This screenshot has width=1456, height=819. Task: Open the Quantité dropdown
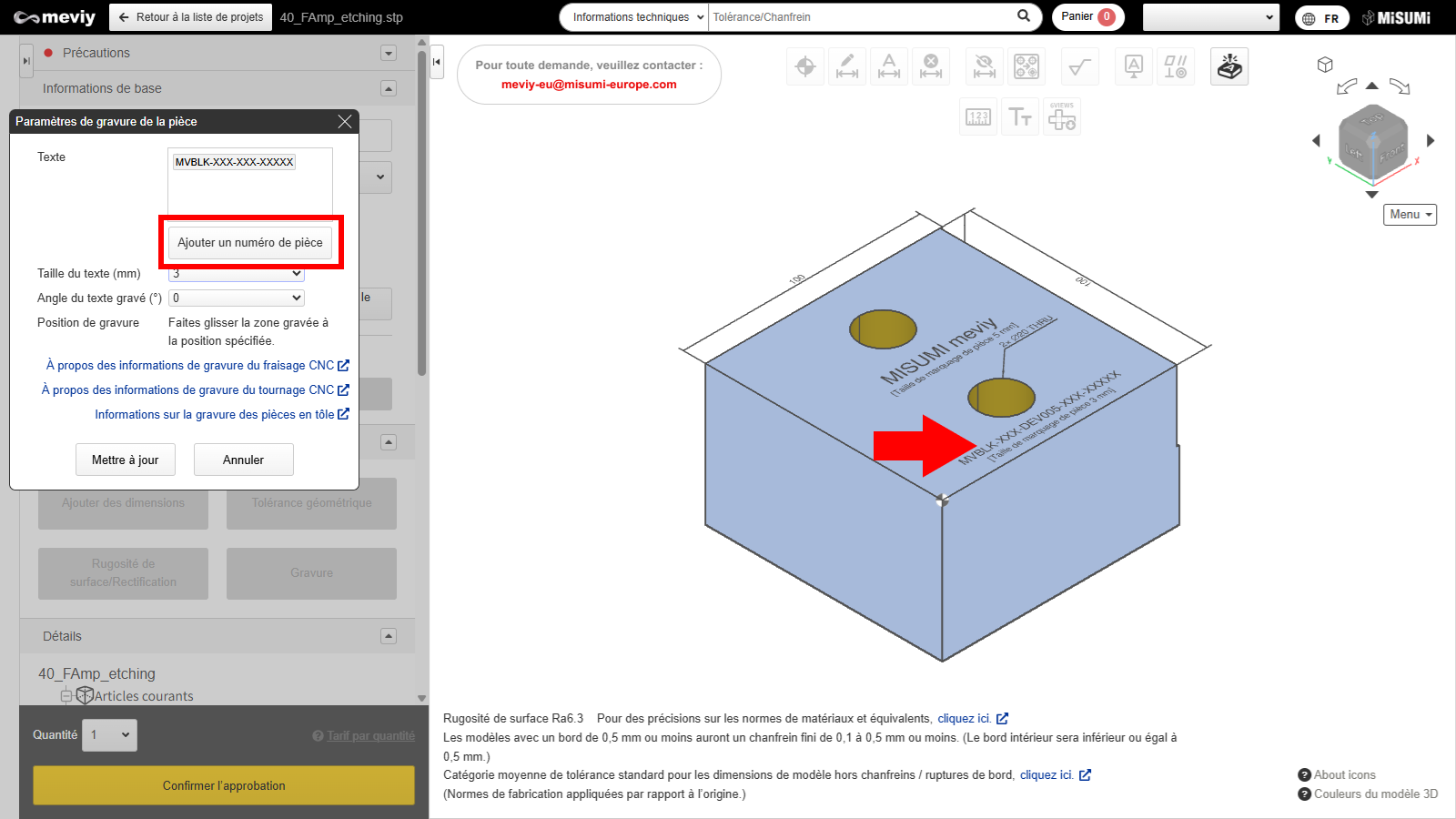coord(110,734)
